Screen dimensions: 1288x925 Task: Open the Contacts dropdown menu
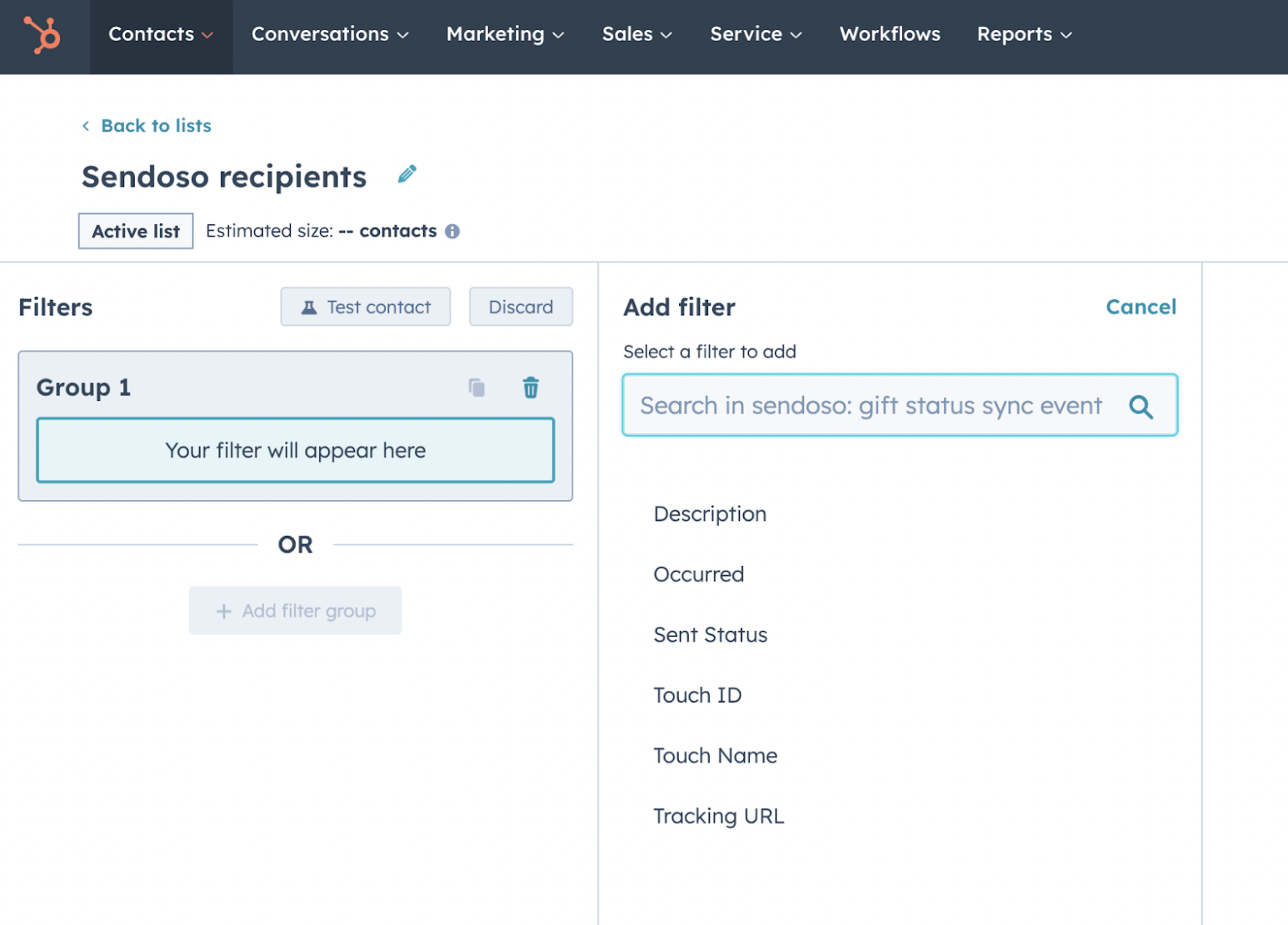161,34
